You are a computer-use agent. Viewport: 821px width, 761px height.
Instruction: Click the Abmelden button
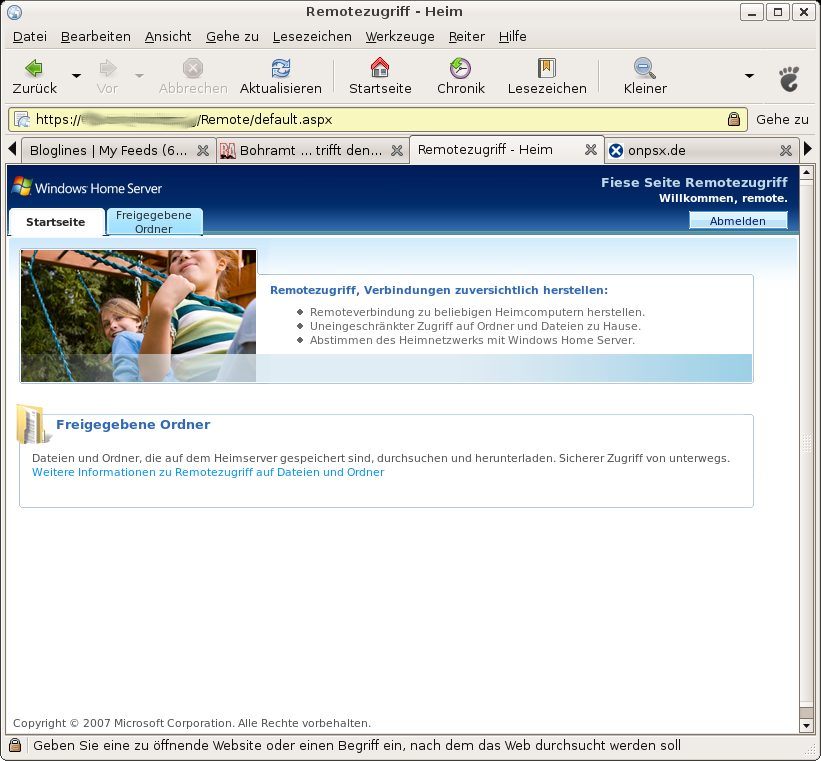738,221
